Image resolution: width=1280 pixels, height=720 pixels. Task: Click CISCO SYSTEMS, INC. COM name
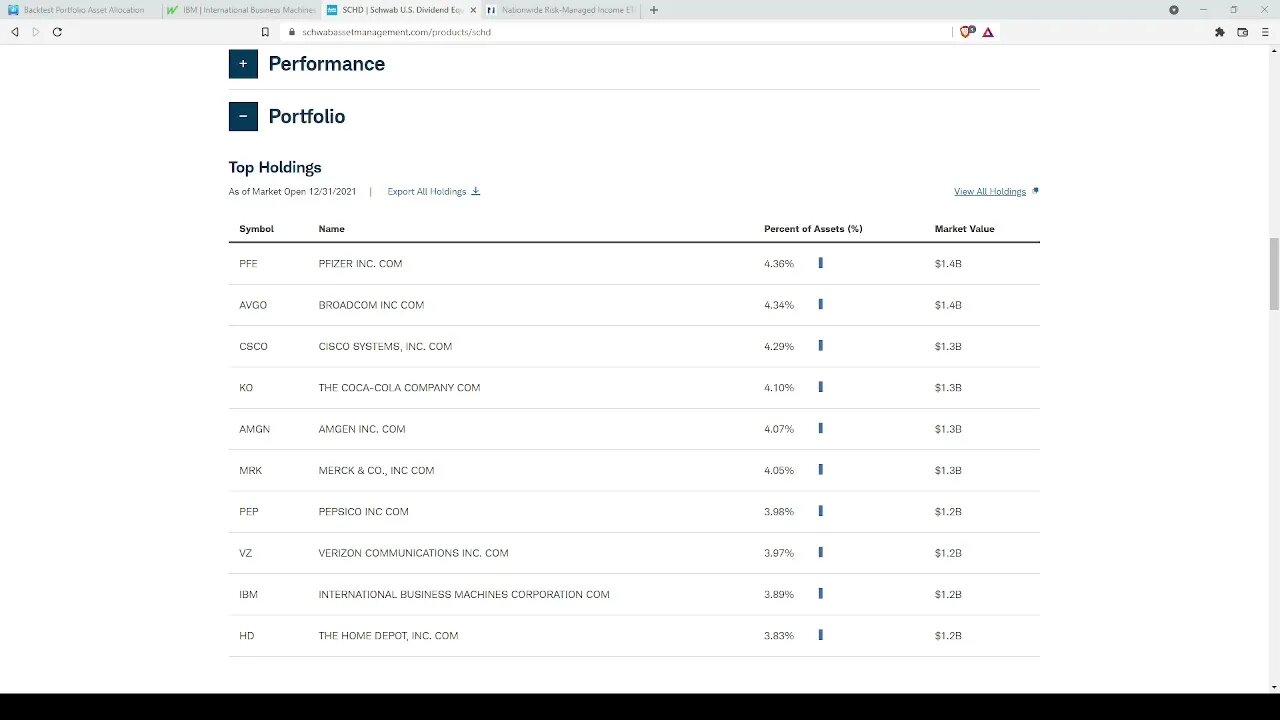pos(385,347)
